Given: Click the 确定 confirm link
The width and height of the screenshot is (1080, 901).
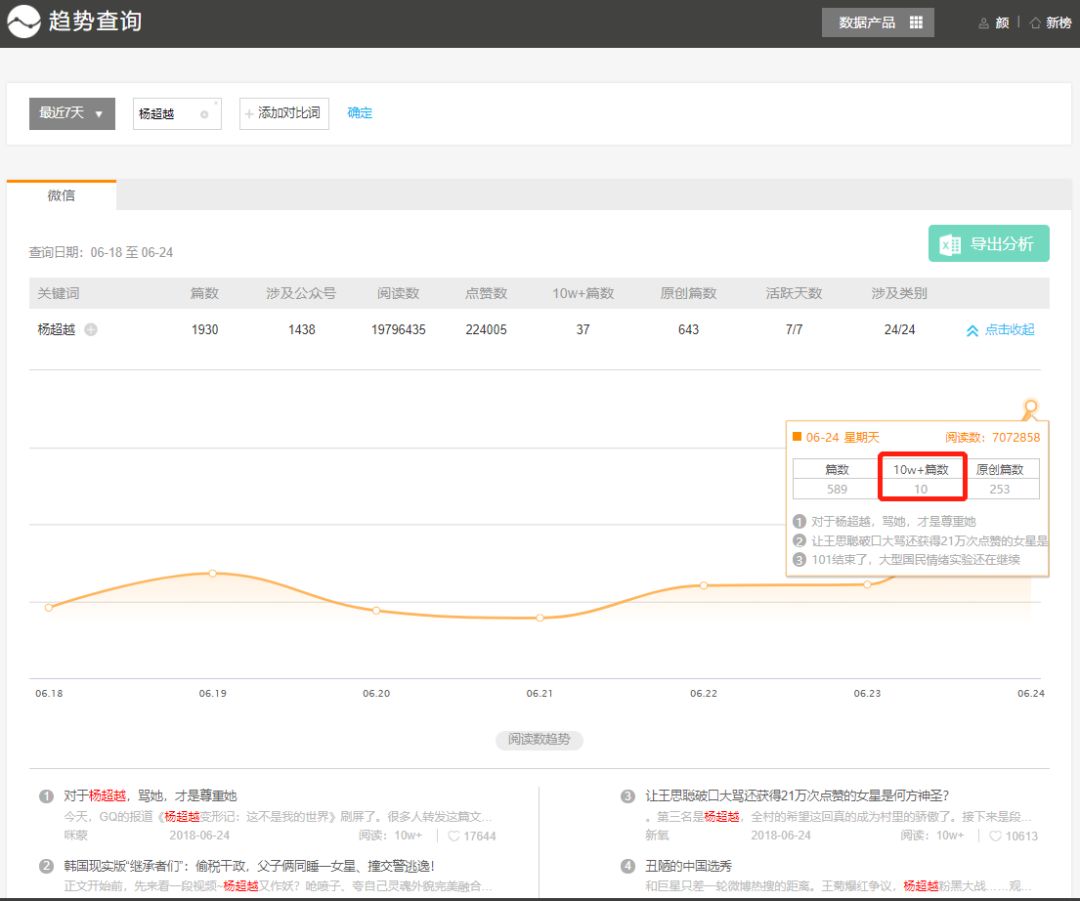Looking at the screenshot, I should click(x=360, y=113).
